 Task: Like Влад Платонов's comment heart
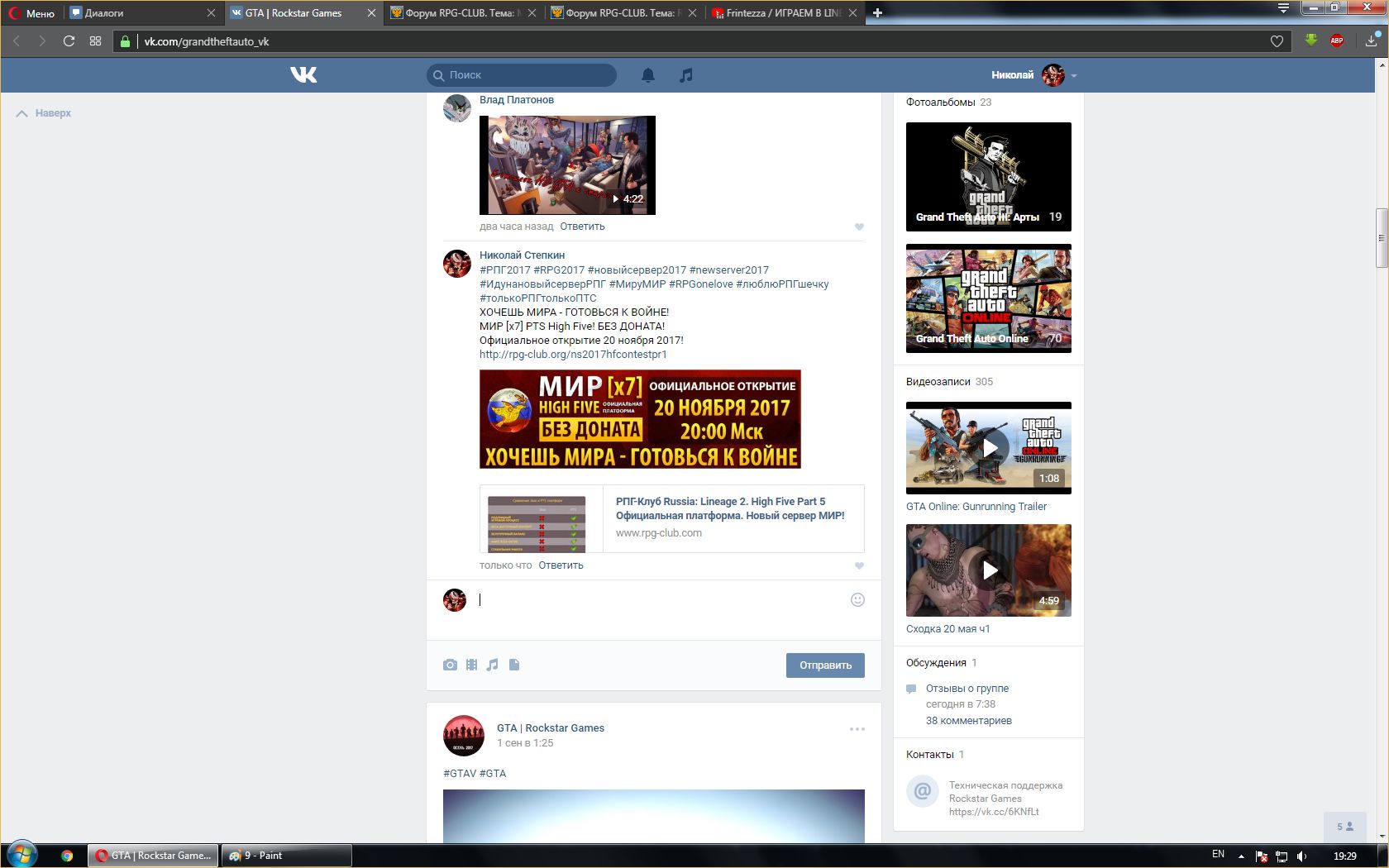pyautogui.click(x=859, y=227)
